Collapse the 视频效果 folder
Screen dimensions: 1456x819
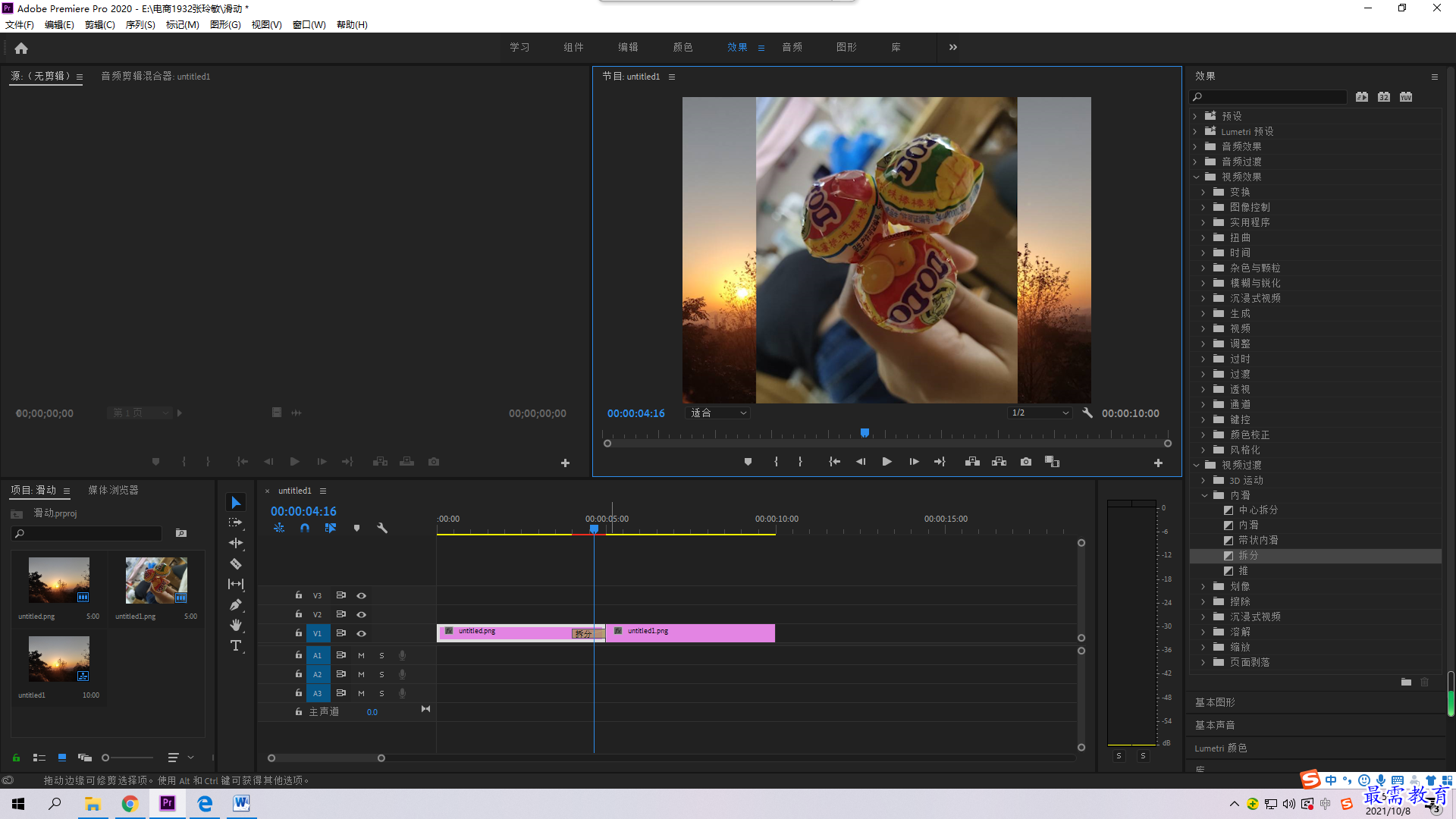(1197, 177)
